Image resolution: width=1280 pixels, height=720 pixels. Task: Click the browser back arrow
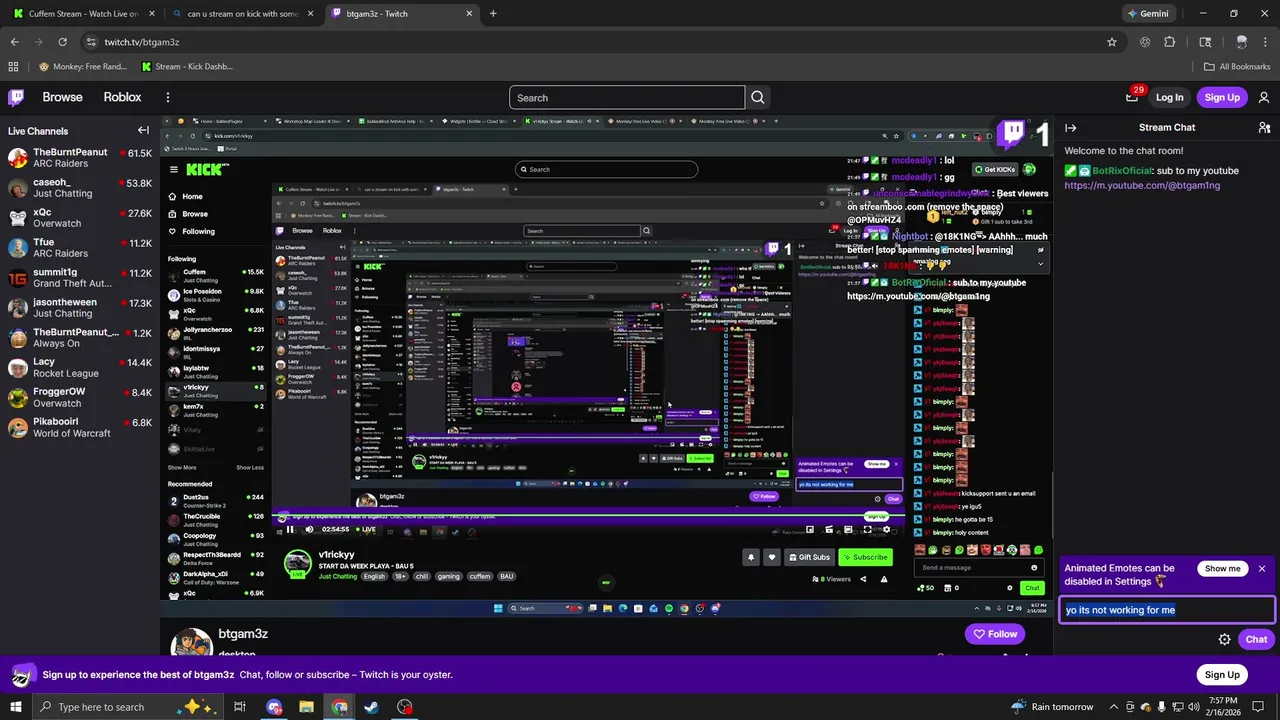point(14,42)
